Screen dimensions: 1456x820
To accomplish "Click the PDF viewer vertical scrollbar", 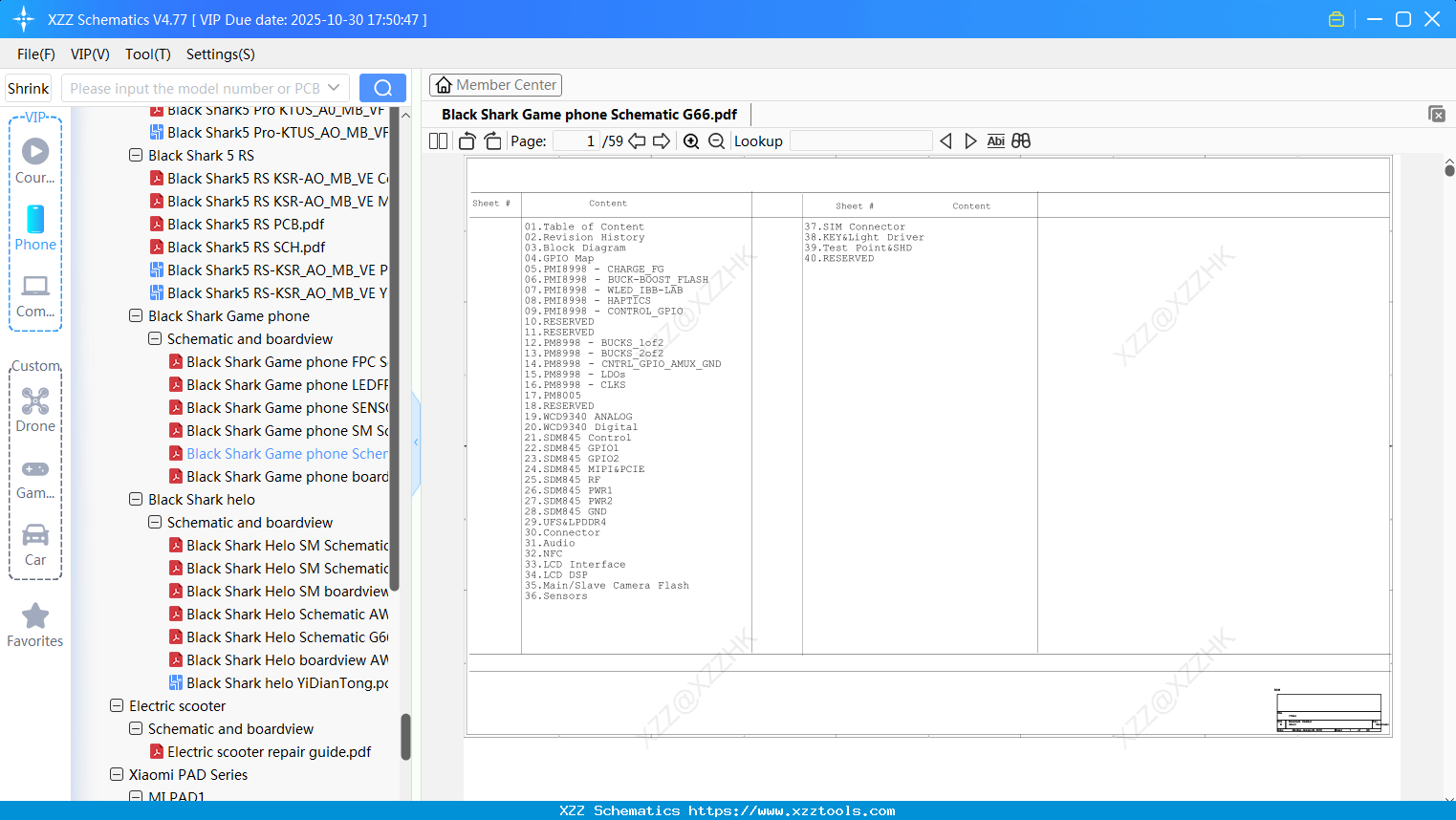I will (1449, 169).
